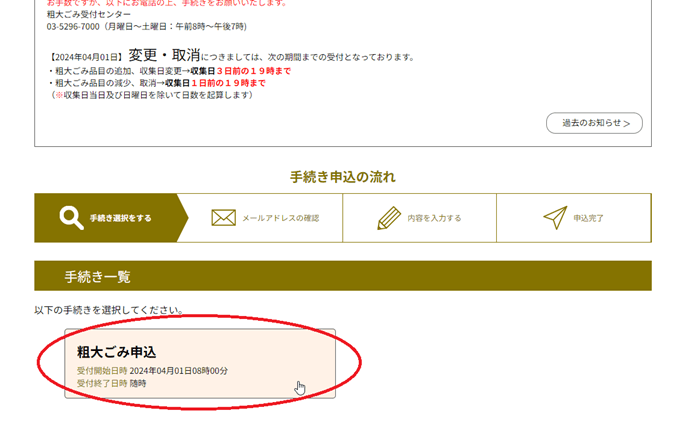Screen dimensions: 700x440
Task: Click 受付開始日時 2024年04月01日08時00分 text
Action: coord(152,371)
